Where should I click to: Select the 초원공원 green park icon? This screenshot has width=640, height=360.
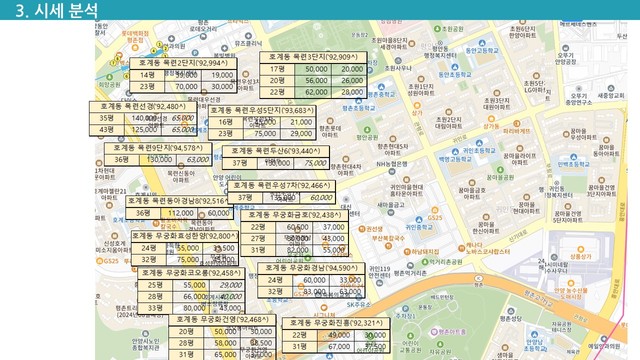click(x=437, y=29)
